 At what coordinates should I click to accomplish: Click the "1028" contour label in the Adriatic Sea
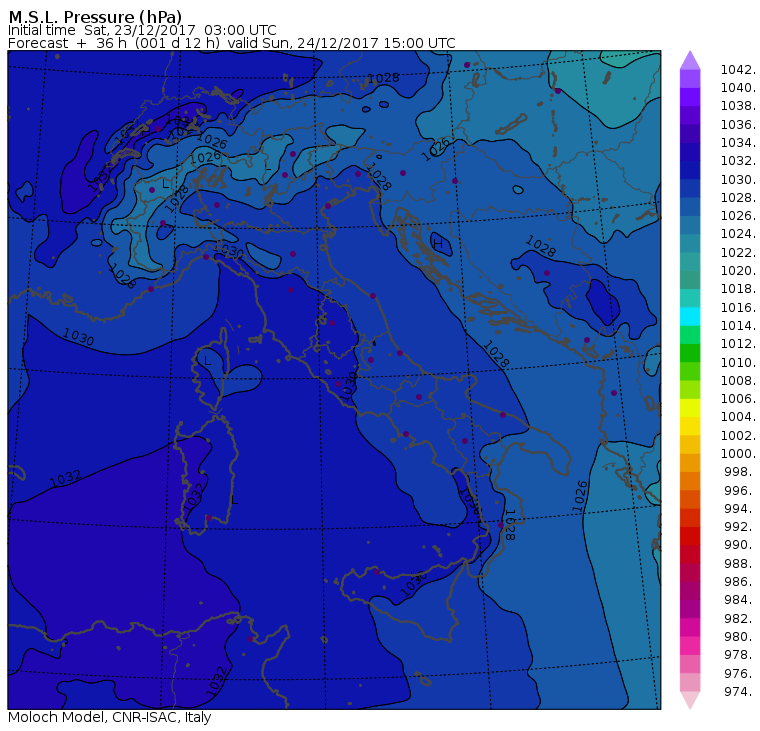(496, 353)
